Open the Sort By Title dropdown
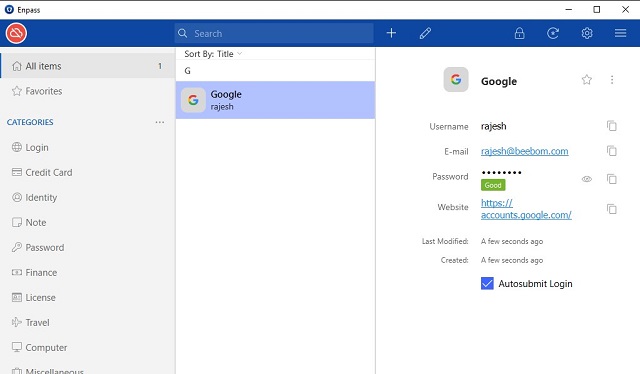This screenshot has height=374, width=640. coord(213,54)
